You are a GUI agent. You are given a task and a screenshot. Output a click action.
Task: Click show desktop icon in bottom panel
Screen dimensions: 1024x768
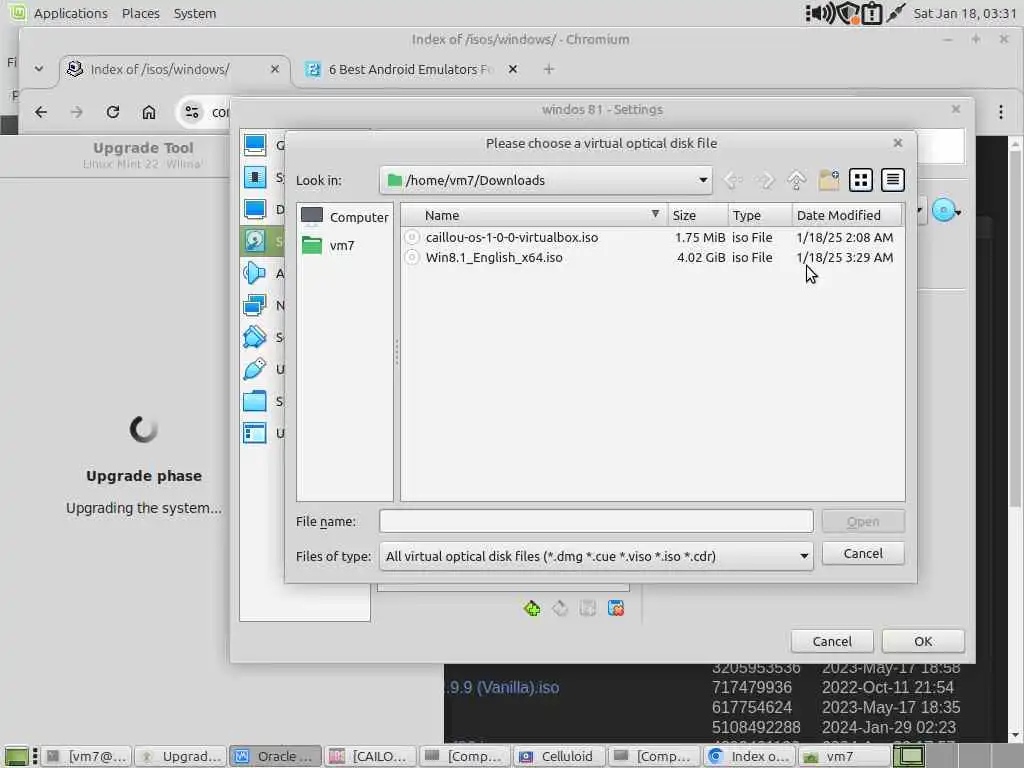[16, 756]
